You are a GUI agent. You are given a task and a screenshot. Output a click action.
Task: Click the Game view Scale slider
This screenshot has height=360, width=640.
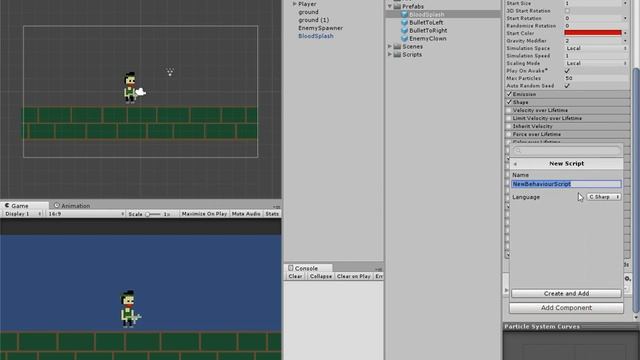[x=153, y=214]
